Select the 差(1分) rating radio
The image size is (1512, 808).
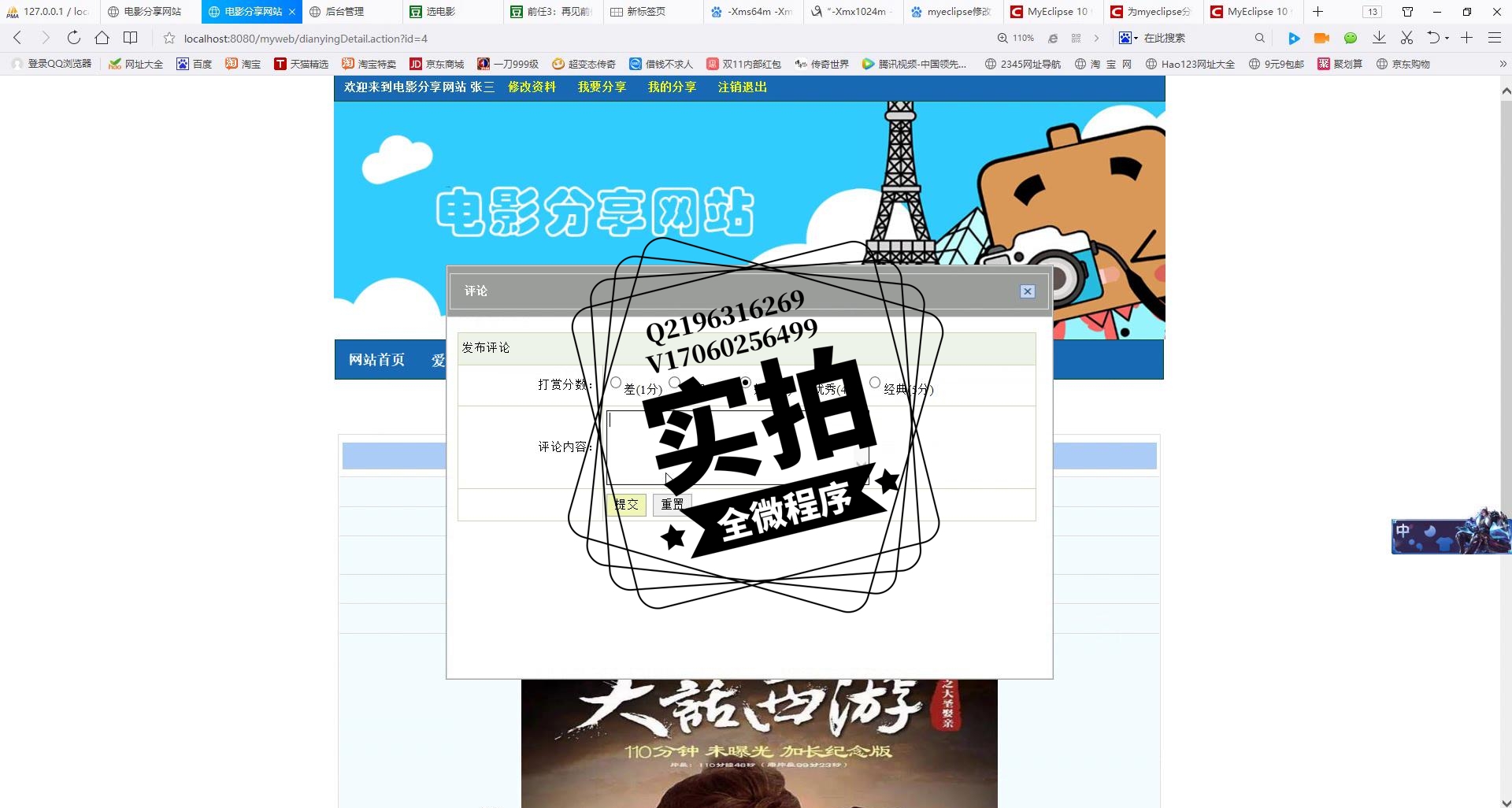coord(616,383)
